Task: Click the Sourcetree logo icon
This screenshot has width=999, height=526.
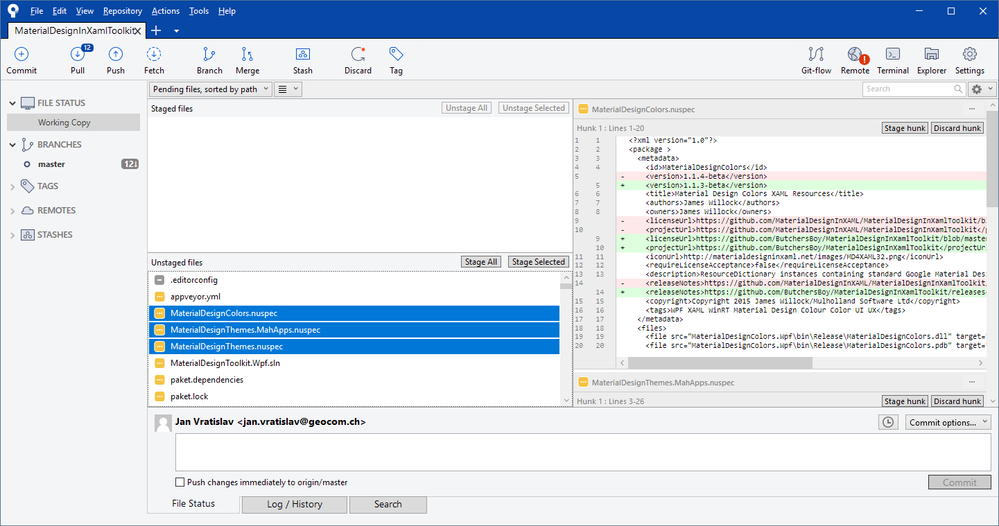Action: coord(13,11)
